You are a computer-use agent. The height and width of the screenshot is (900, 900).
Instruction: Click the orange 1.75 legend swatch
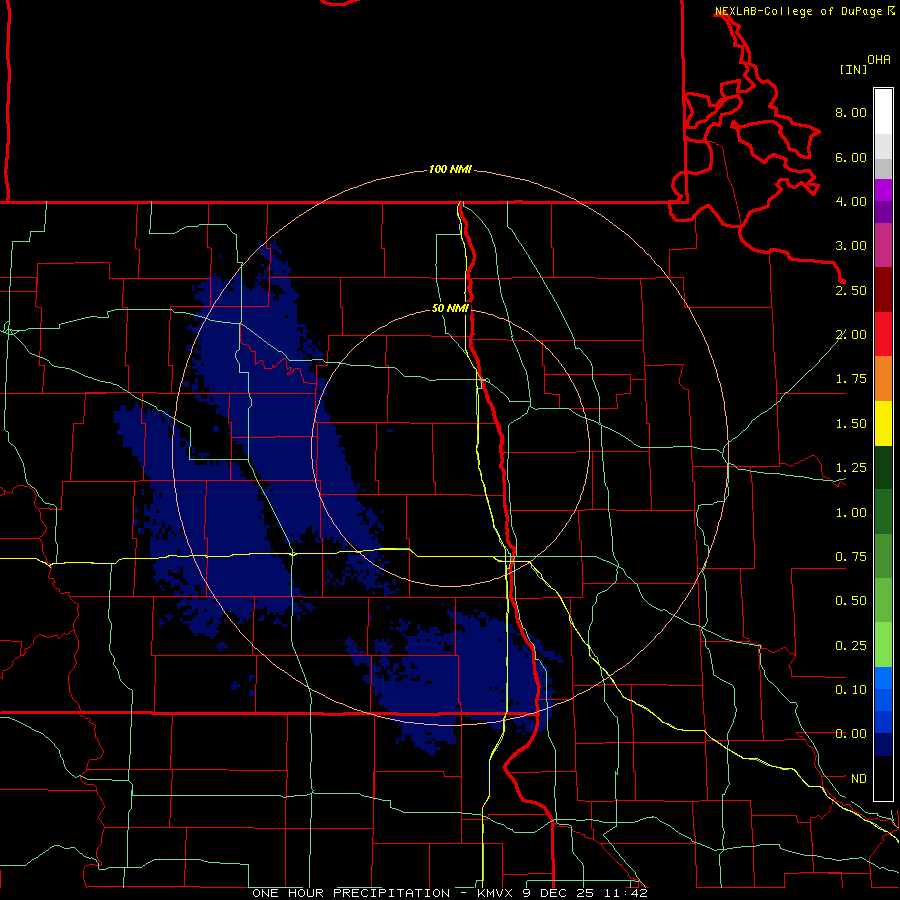[x=883, y=379]
